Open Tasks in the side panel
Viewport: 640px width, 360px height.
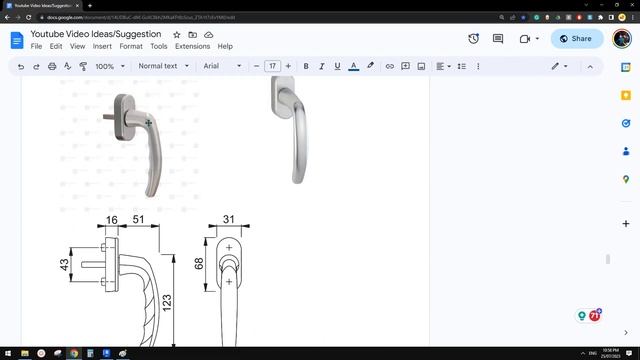626,123
